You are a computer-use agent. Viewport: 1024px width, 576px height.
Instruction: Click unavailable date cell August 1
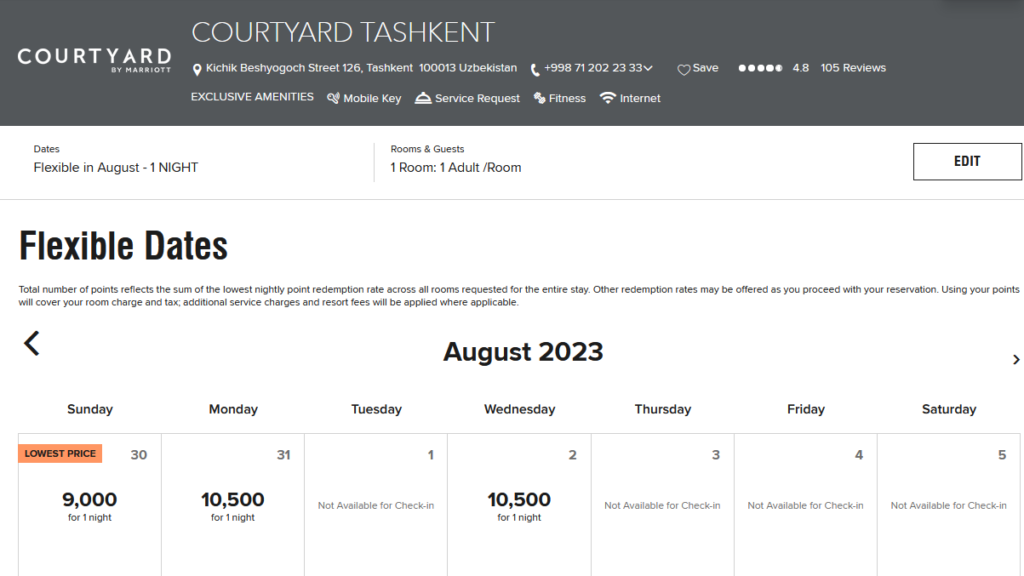[x=376, y=504]
